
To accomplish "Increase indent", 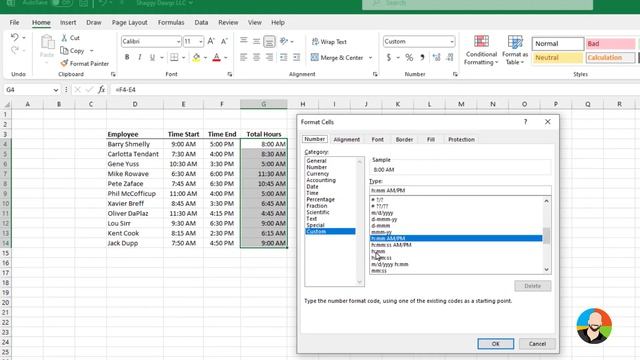I will (x=296, y=58).
